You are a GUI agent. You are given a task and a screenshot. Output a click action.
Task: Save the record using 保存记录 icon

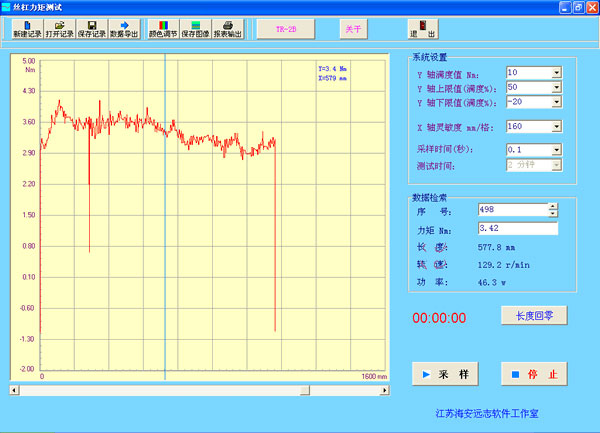(x=92, y=28)
